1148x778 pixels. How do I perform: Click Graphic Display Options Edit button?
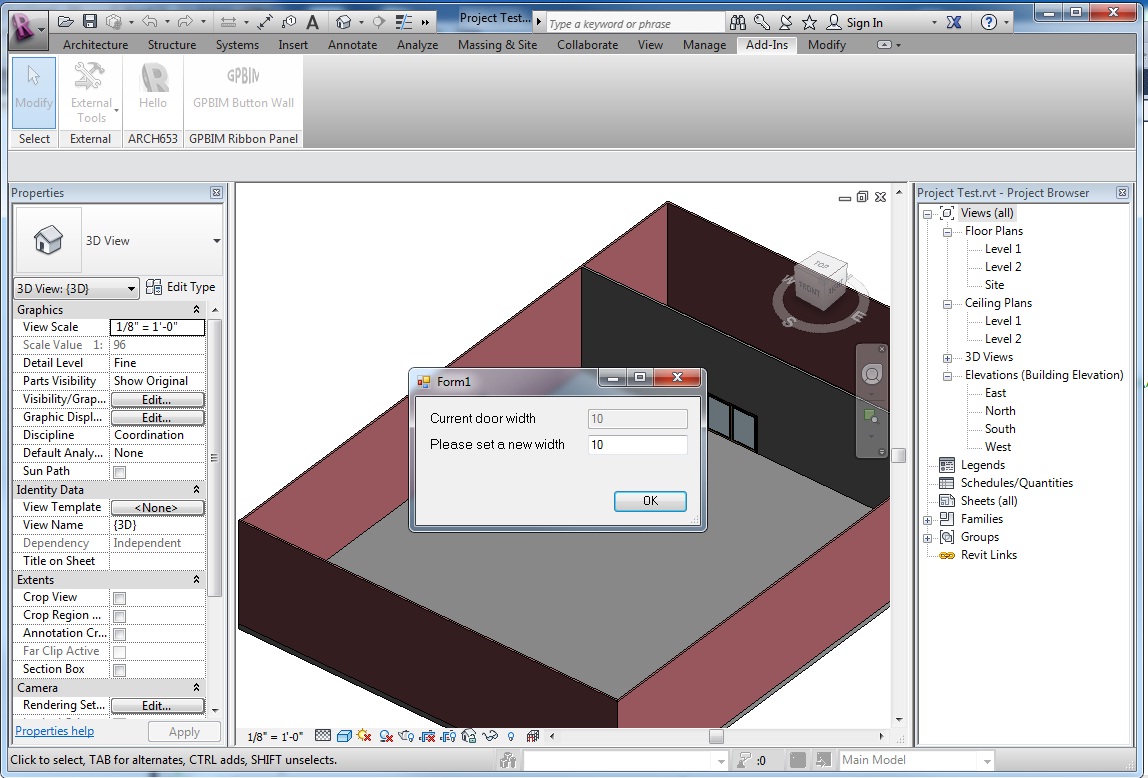tap(157, 418)
